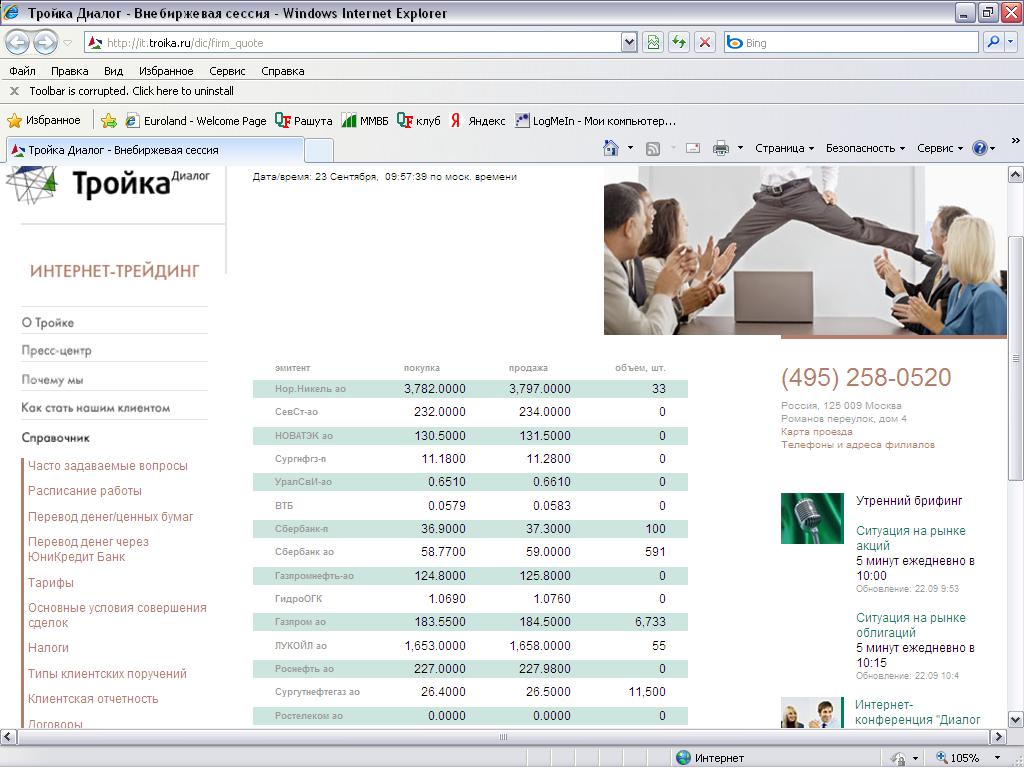This screenshot has width=1024, height=768.
Task: Click the Add to Favorites Bar icon
Action: (109, 120)
